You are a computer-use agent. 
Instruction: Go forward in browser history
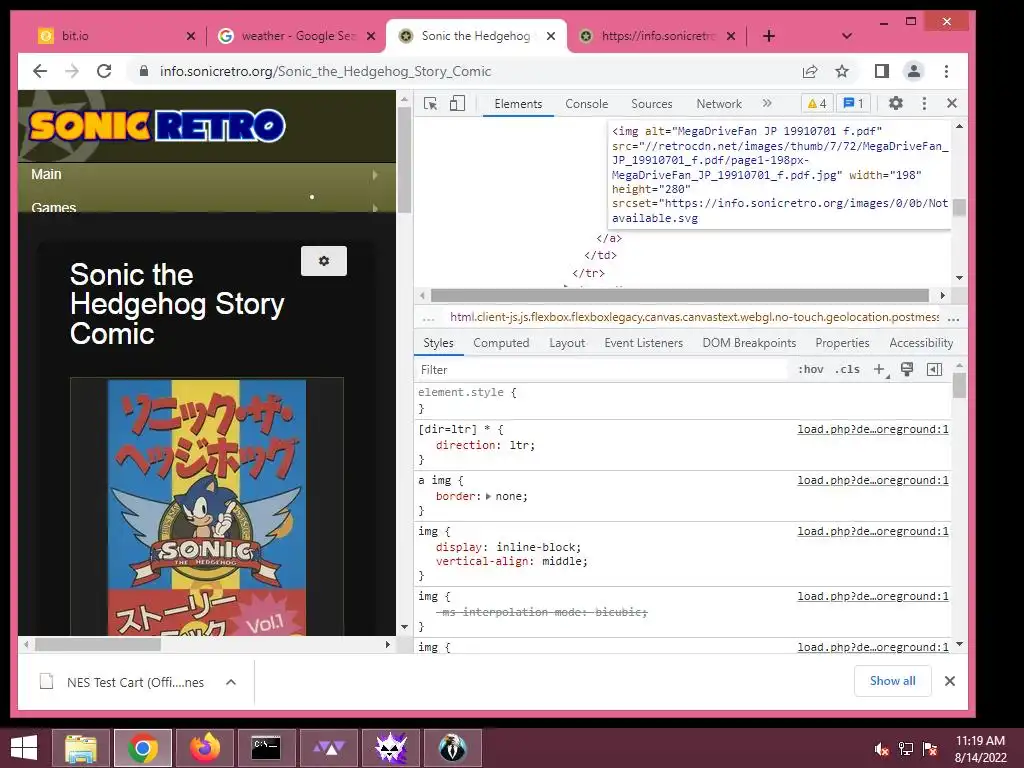[72, 71]
